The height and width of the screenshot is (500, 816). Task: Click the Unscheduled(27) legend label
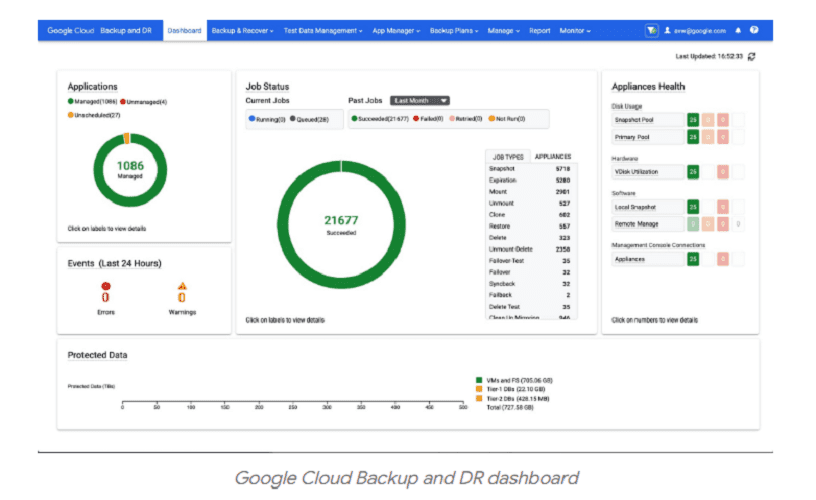[94, 115]
